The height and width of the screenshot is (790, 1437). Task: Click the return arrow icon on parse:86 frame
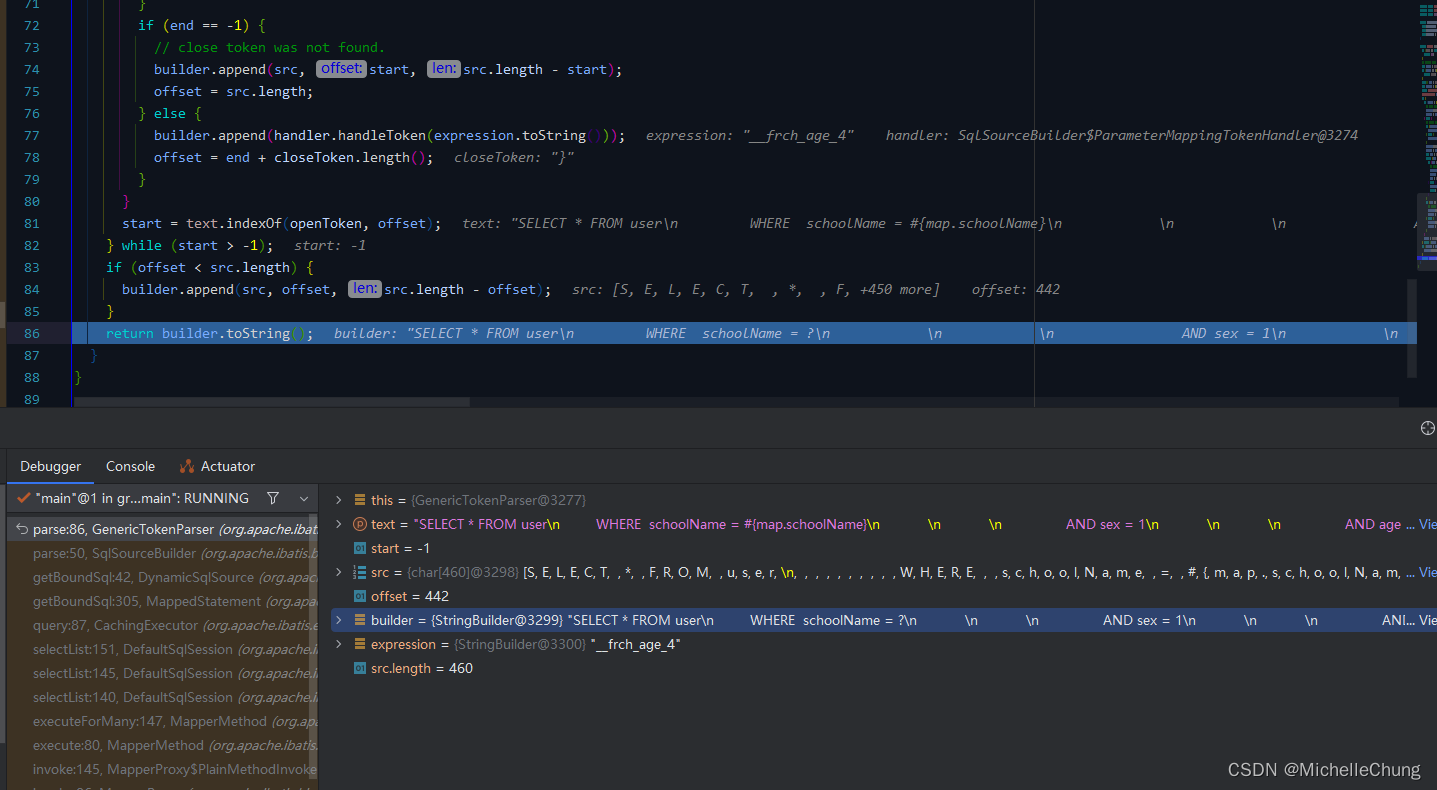click(x=21, y=529)
